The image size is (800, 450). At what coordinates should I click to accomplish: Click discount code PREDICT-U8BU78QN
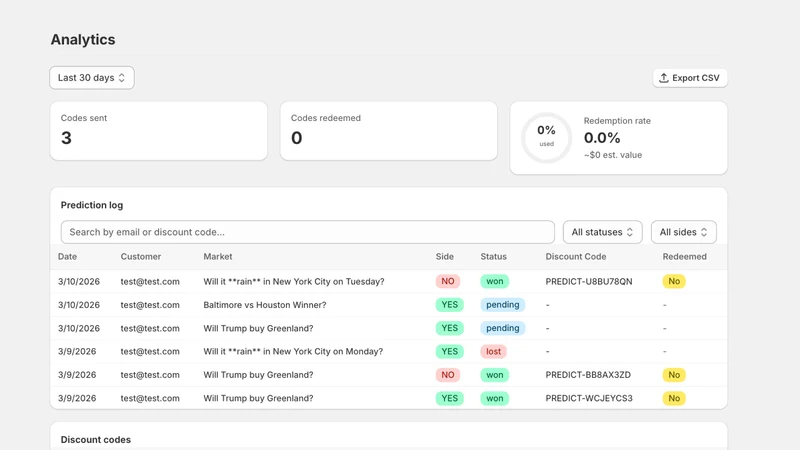coord(589,282)
